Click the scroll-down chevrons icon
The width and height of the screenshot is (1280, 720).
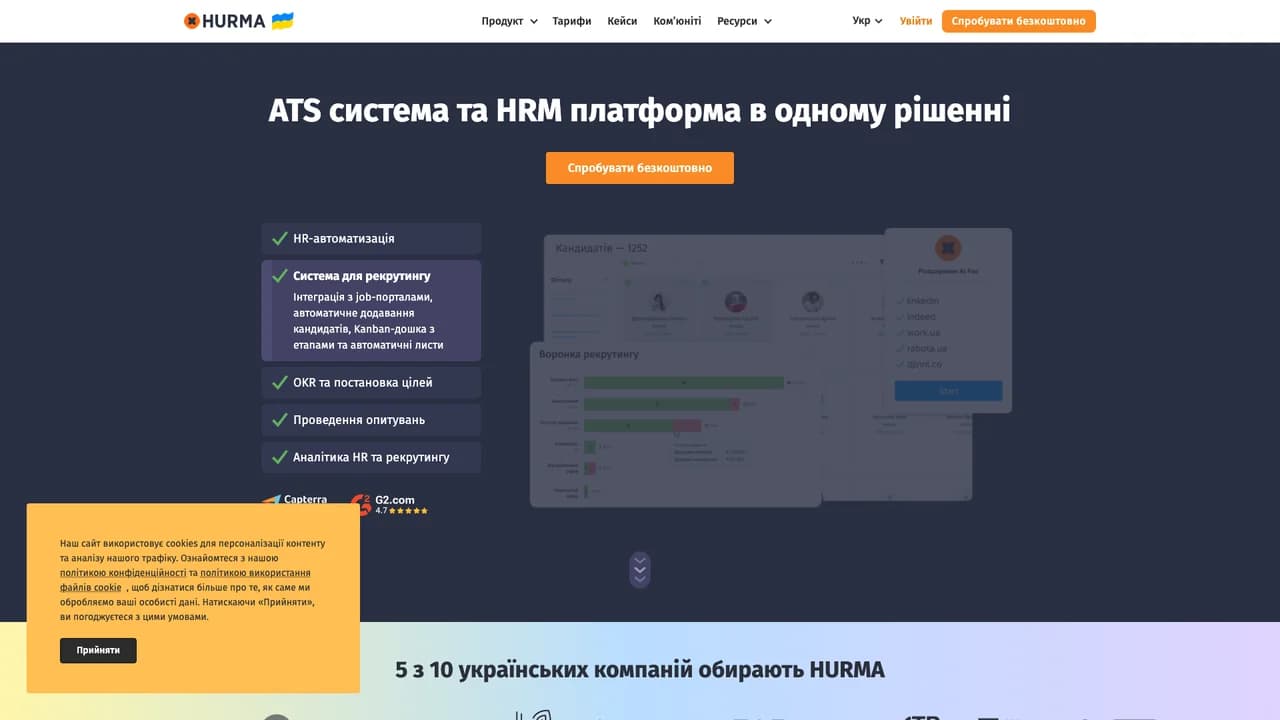click(640, 570)
